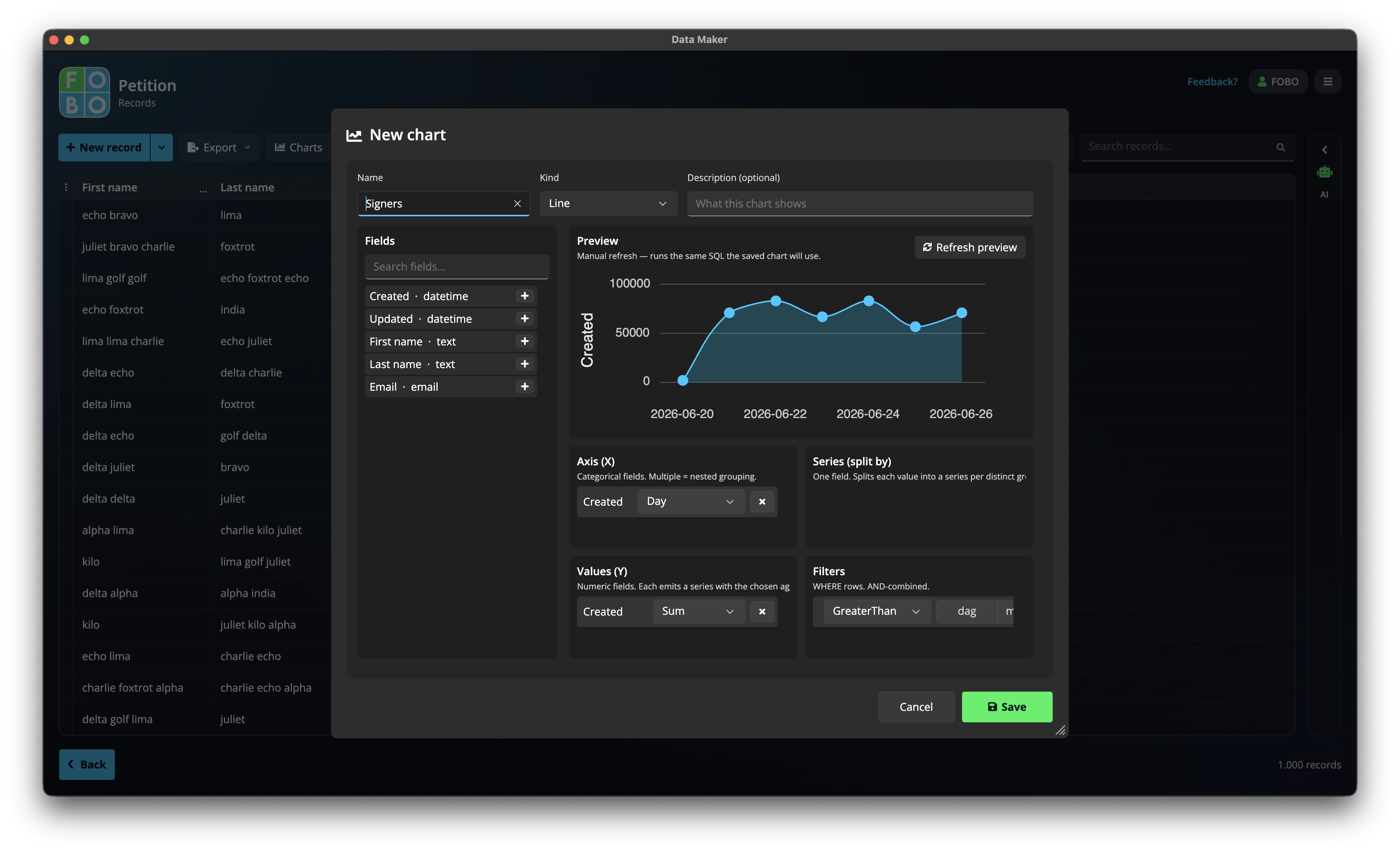1400x853 pixels.
Task: Click the FOBO app logo
Action: coord(84,92)
